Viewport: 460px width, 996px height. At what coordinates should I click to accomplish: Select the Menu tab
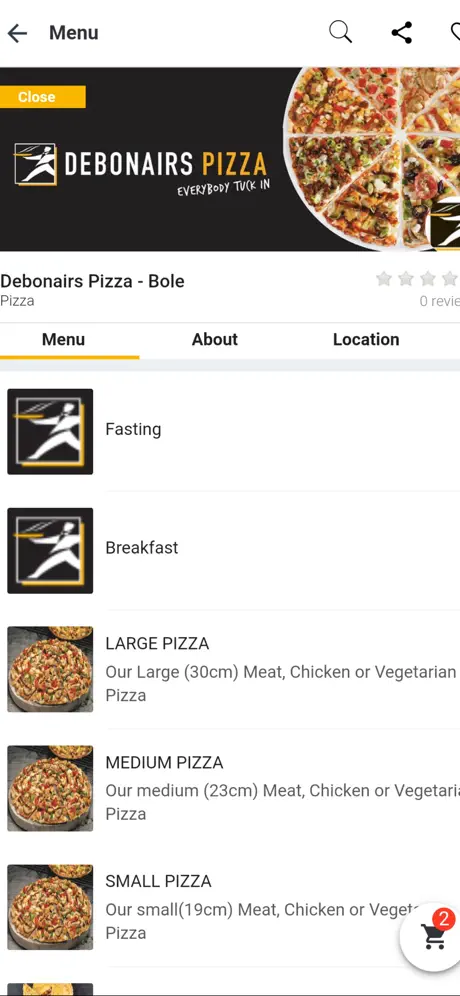pyautogui.click(x=63, y=339)
